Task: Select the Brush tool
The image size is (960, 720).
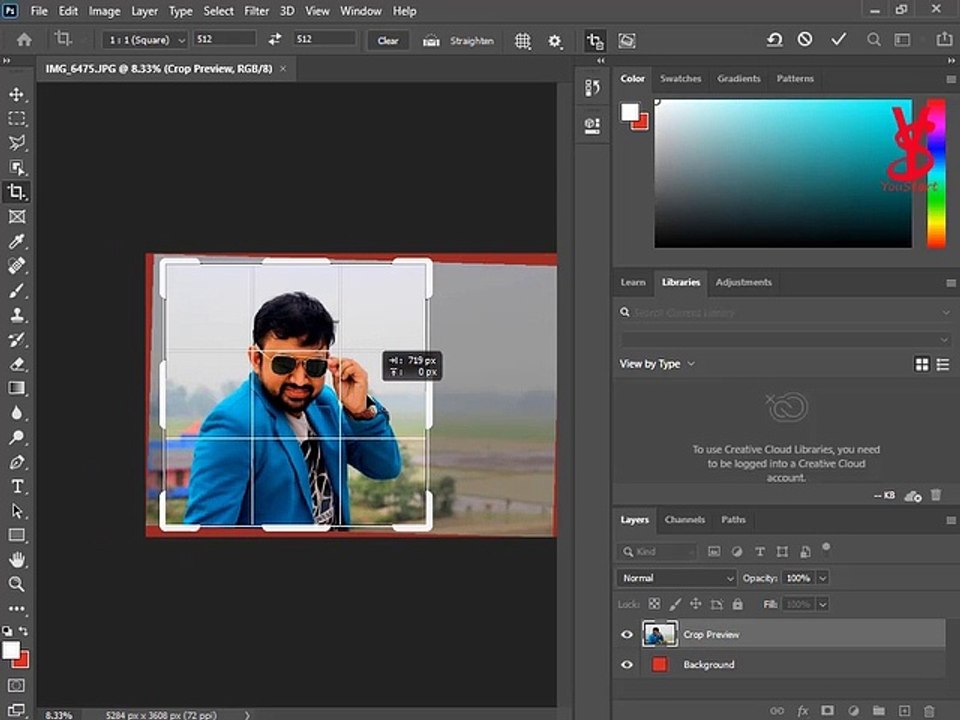Action: pyautogui.click(x=17, y=290)
